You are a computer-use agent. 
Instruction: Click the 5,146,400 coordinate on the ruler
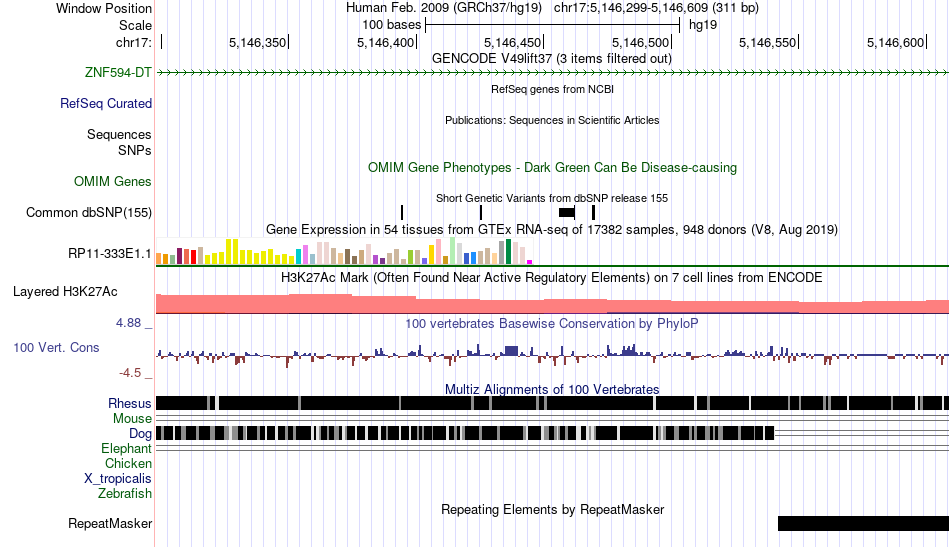pyautogui.click(x=385, y=42)
